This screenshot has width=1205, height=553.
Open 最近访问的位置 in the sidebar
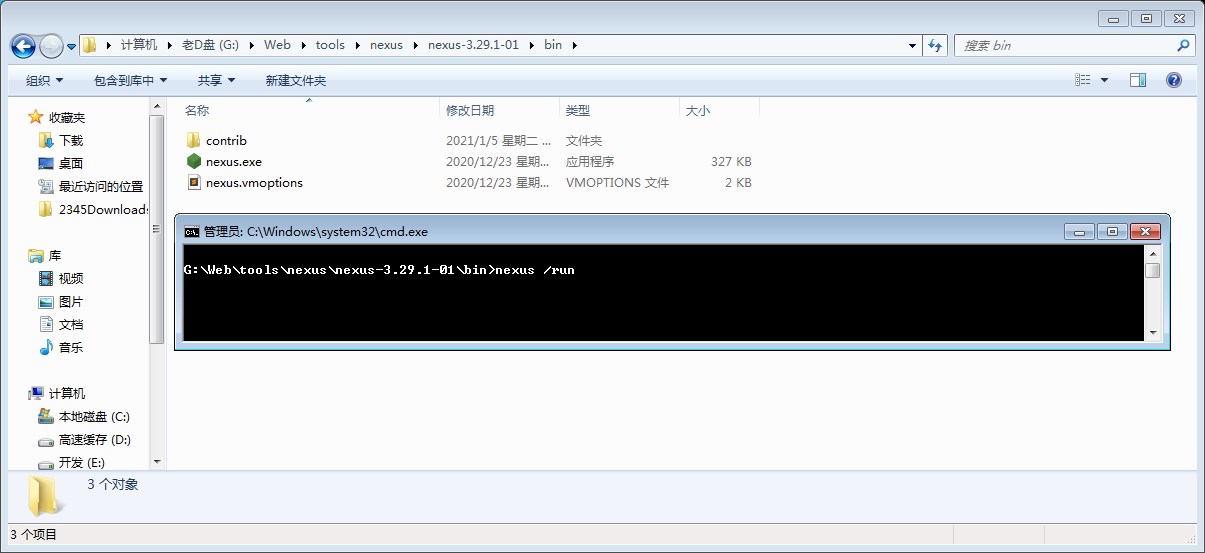[101, 186]
